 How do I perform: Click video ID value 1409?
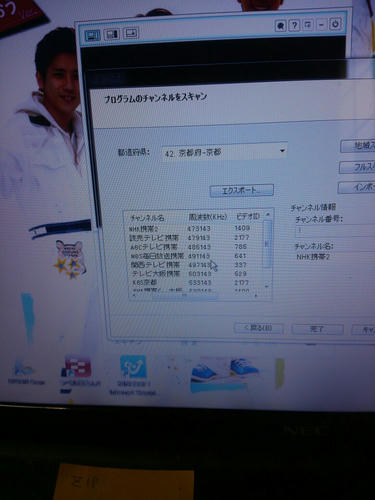242,228
